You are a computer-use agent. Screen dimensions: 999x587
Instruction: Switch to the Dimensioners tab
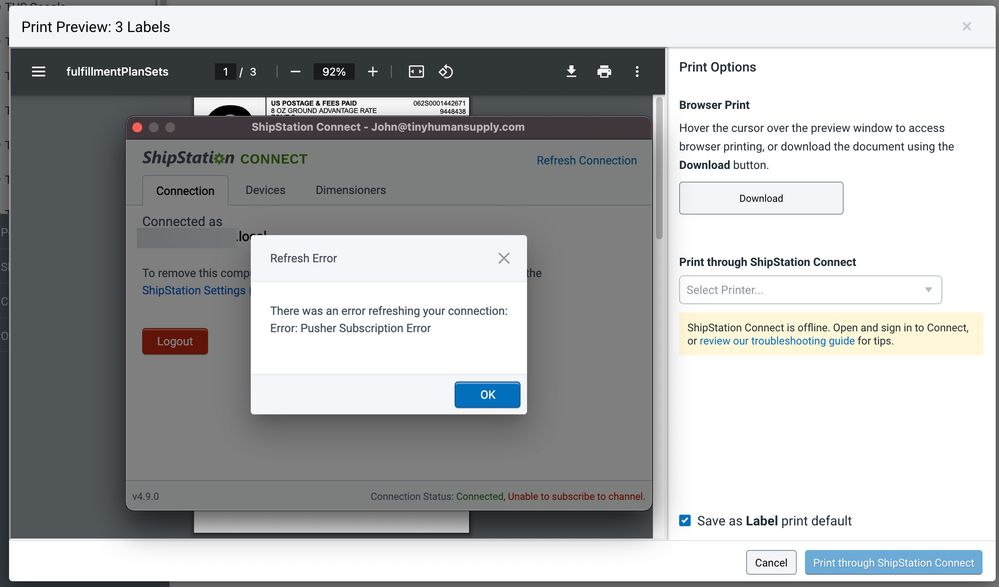(350, 190)
